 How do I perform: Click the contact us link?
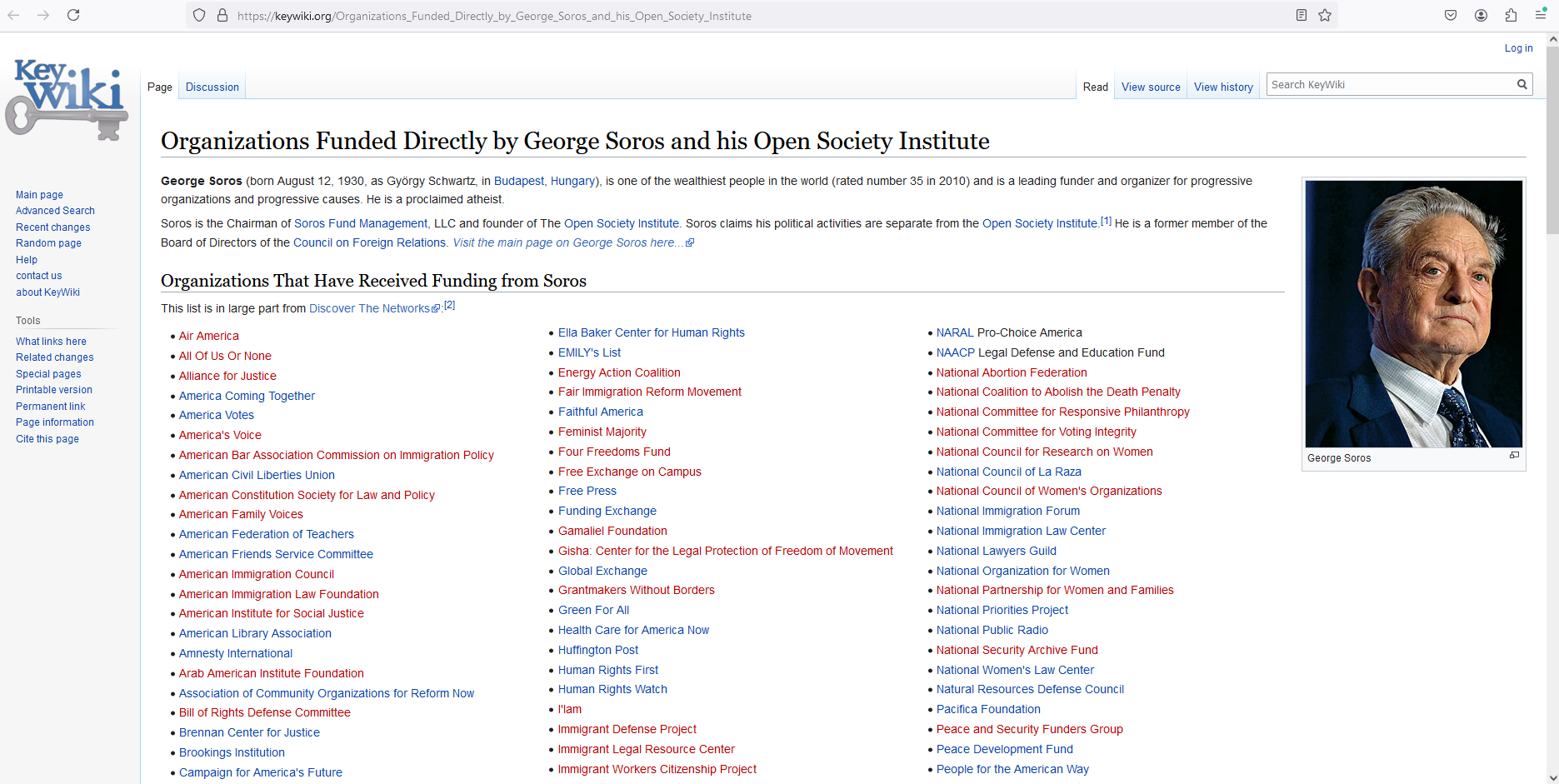[x=38, y=276]
